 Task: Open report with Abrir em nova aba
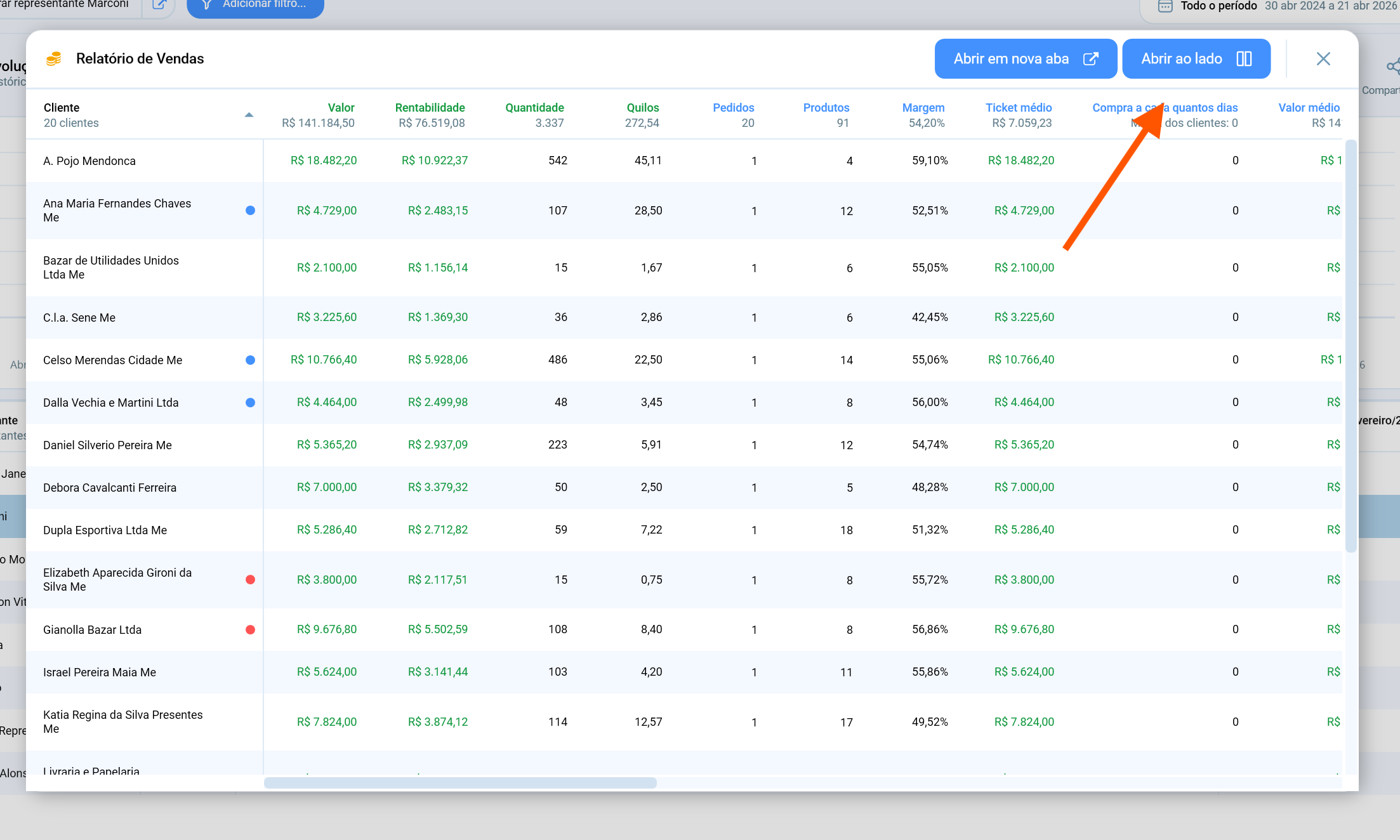[1026, 59]
